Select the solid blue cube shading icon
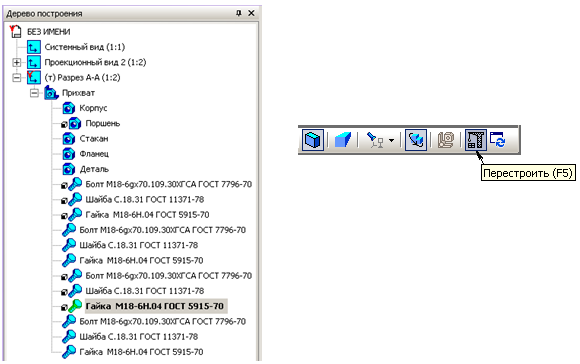 (x=343, y=140)
